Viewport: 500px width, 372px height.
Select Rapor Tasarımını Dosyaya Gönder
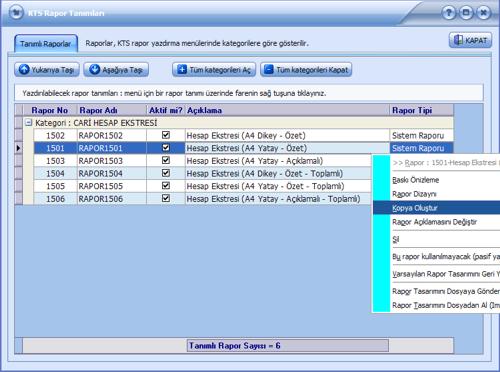pyautogui.click(x=436, y=291)
